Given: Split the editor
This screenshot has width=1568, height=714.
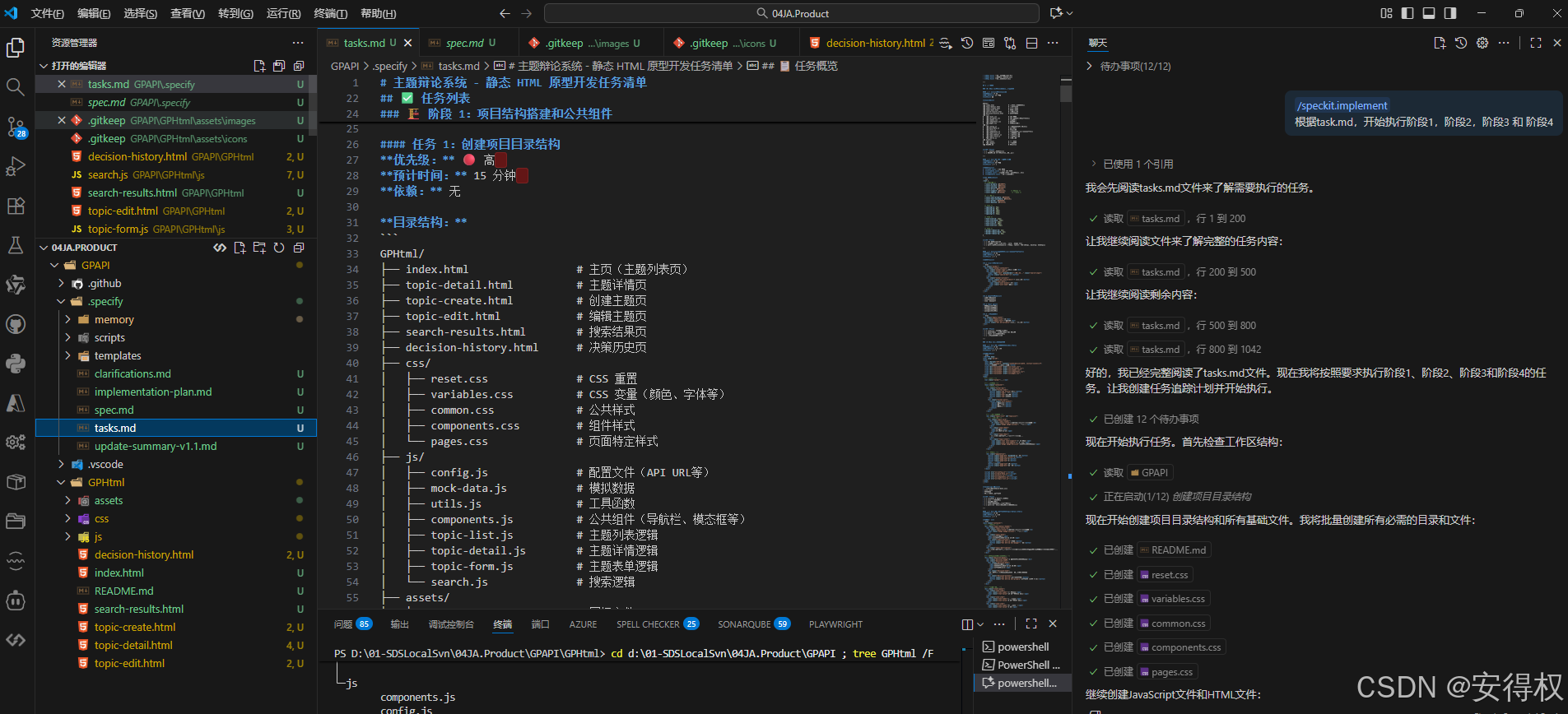Looking at the screenshot, I should point(1031,43).
